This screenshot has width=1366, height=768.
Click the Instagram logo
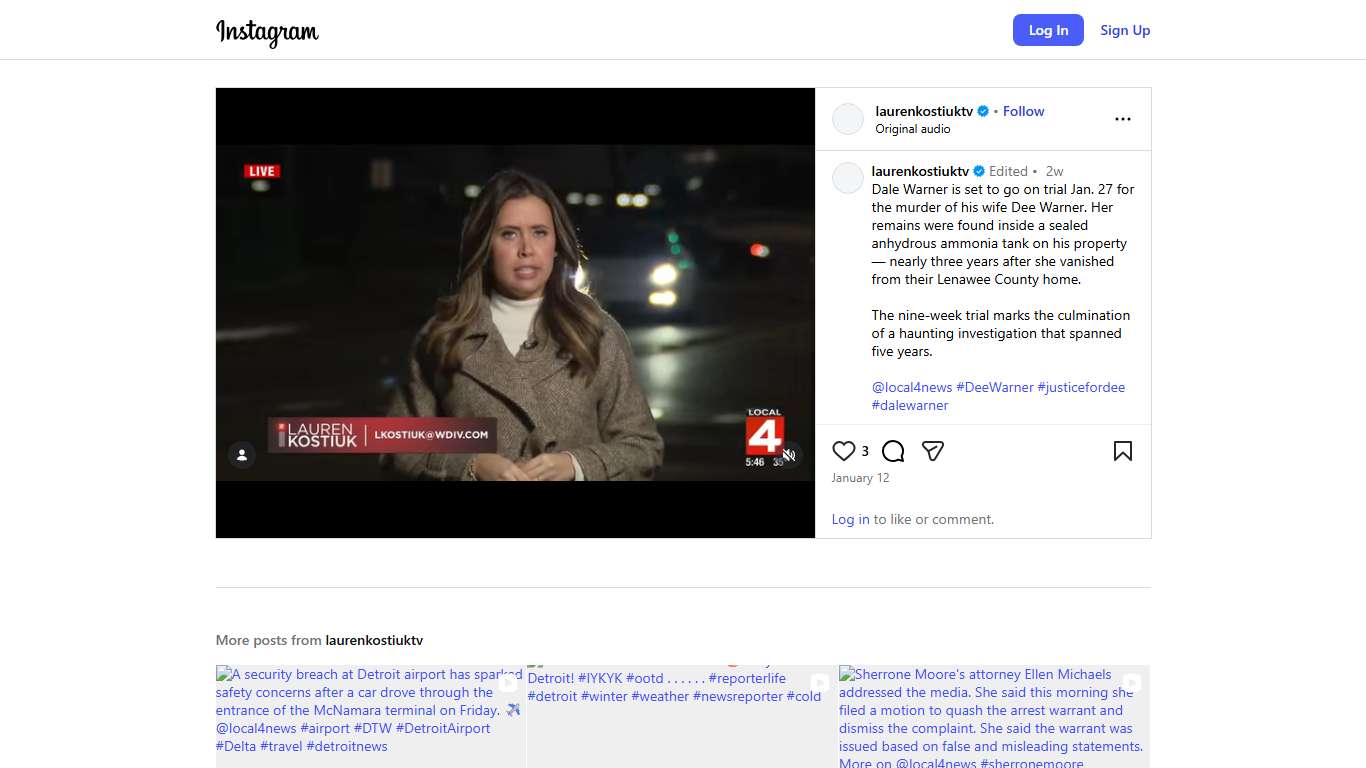coord(267,31)
